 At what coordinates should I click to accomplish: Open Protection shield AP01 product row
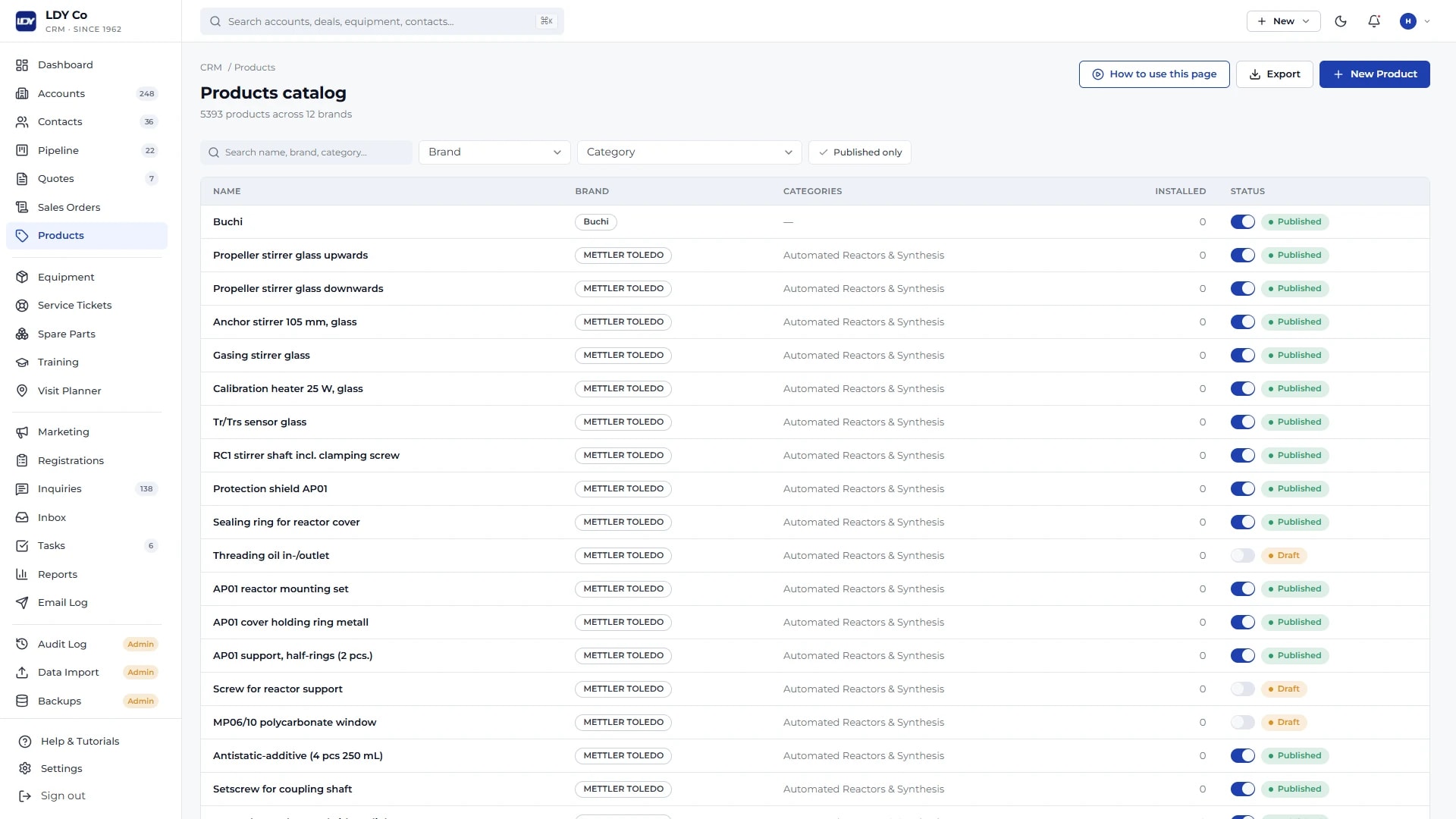(814, 489)
